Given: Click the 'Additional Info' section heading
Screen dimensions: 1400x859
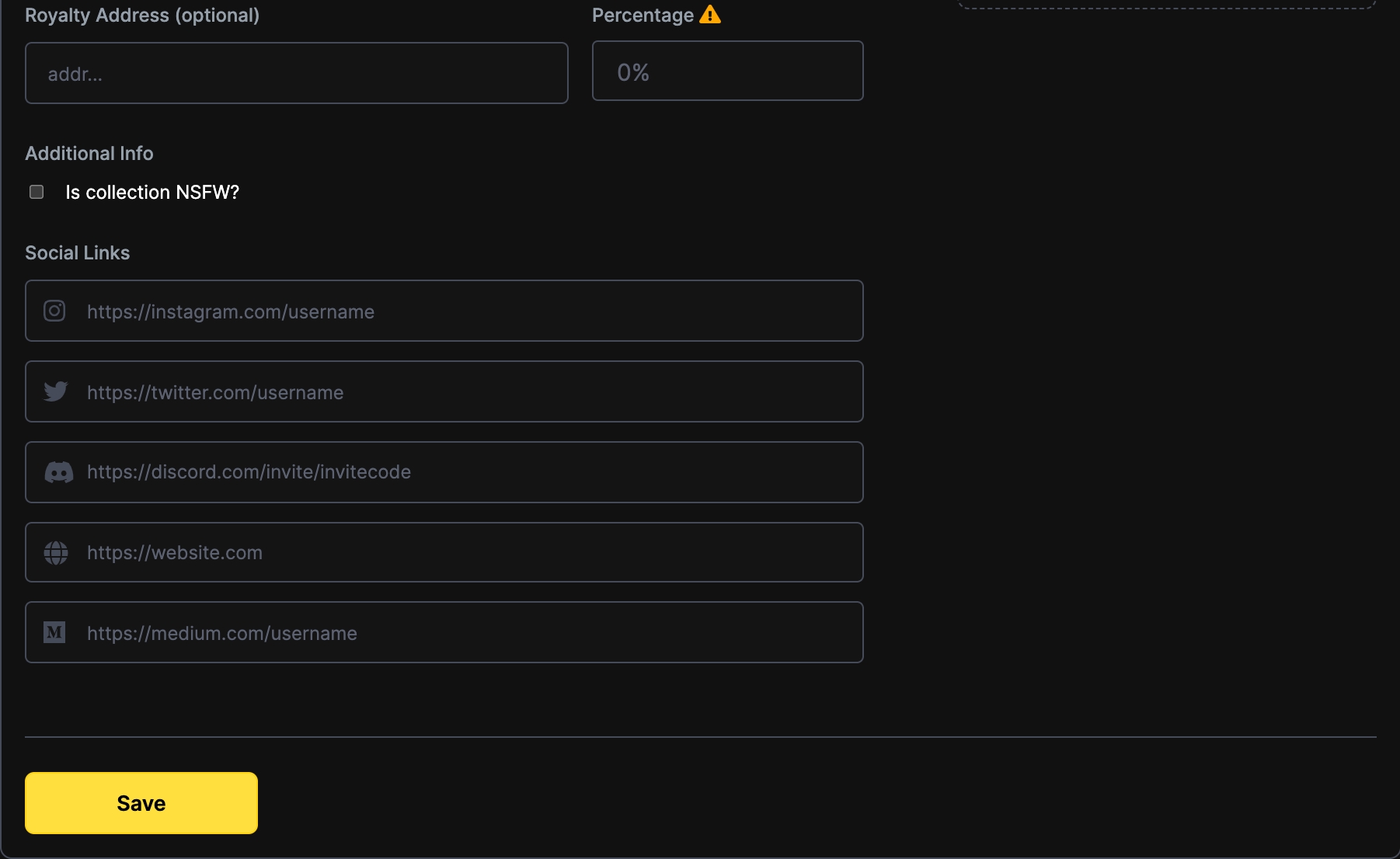Looking at the screenshot, I should coord(89,154).
